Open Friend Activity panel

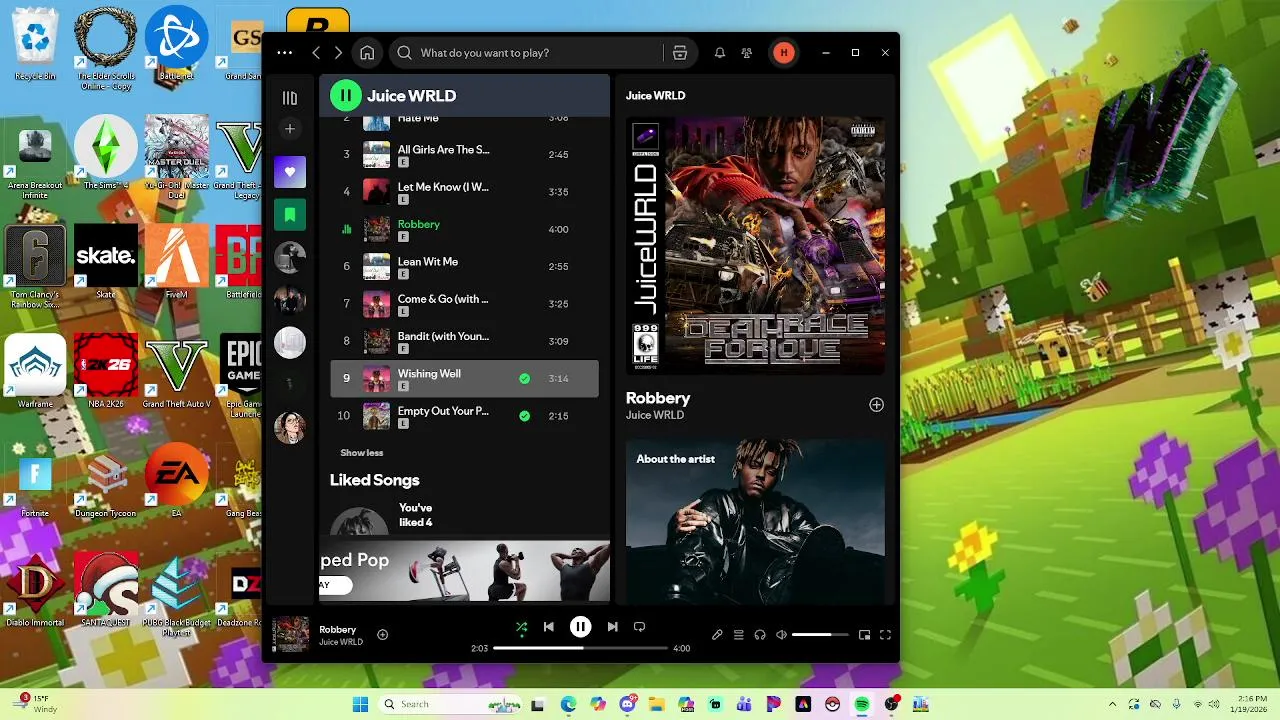click(x=746, y=53)
